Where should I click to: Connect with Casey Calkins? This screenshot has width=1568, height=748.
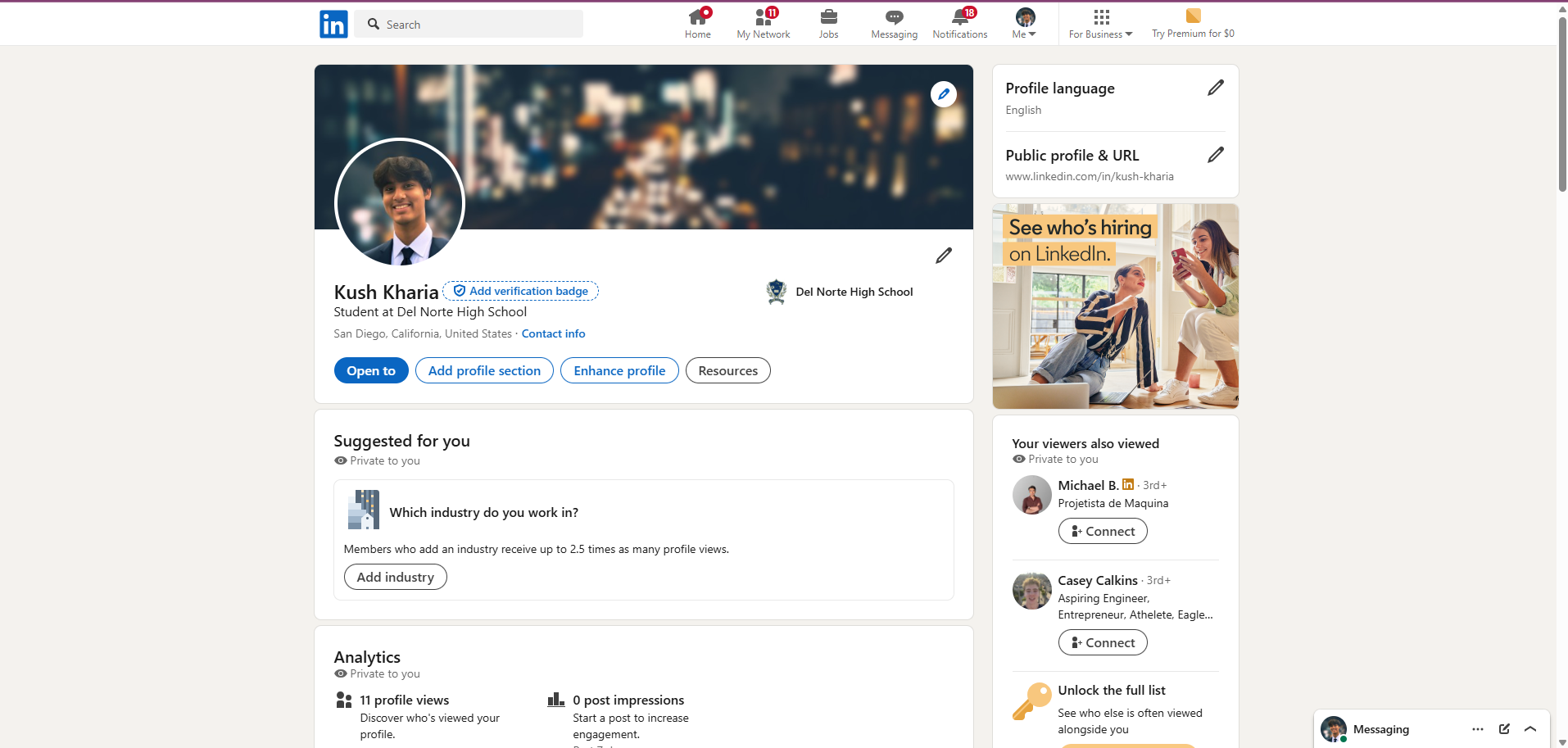[1103, 642]
